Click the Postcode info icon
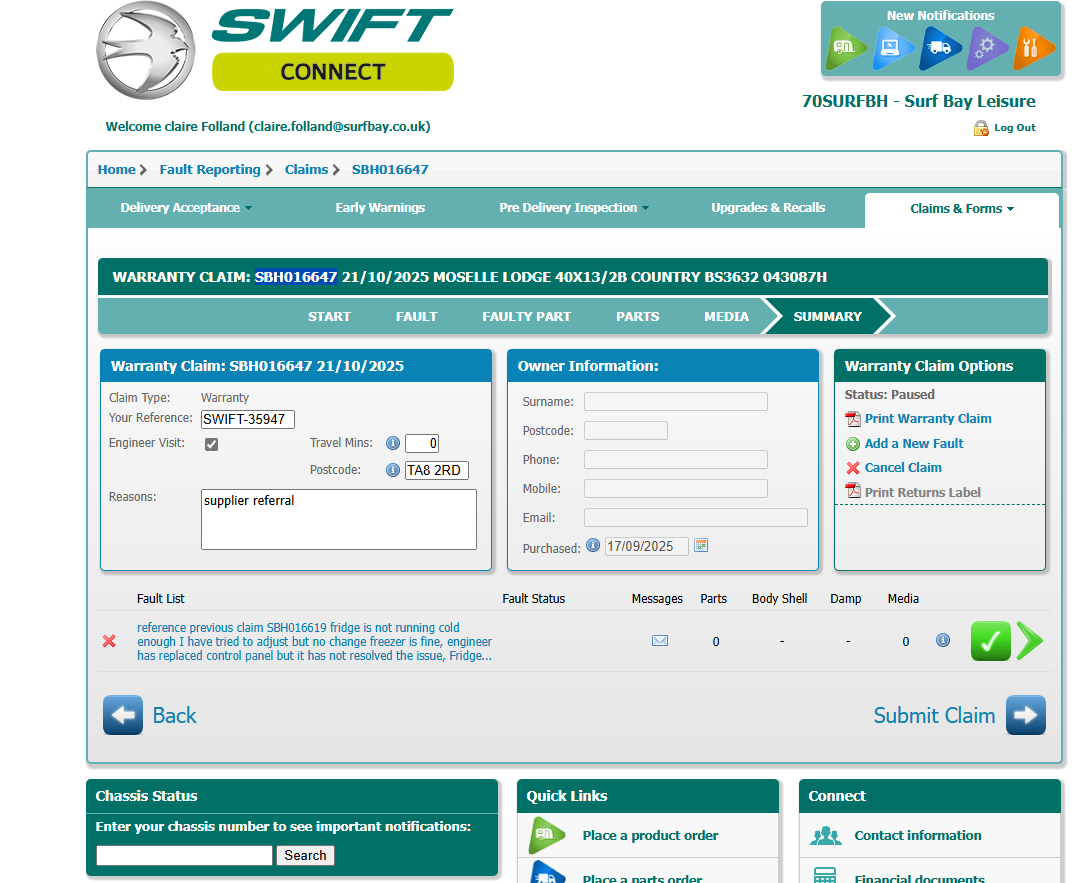This screenshot has height=883, width=1090. point(393,470)
